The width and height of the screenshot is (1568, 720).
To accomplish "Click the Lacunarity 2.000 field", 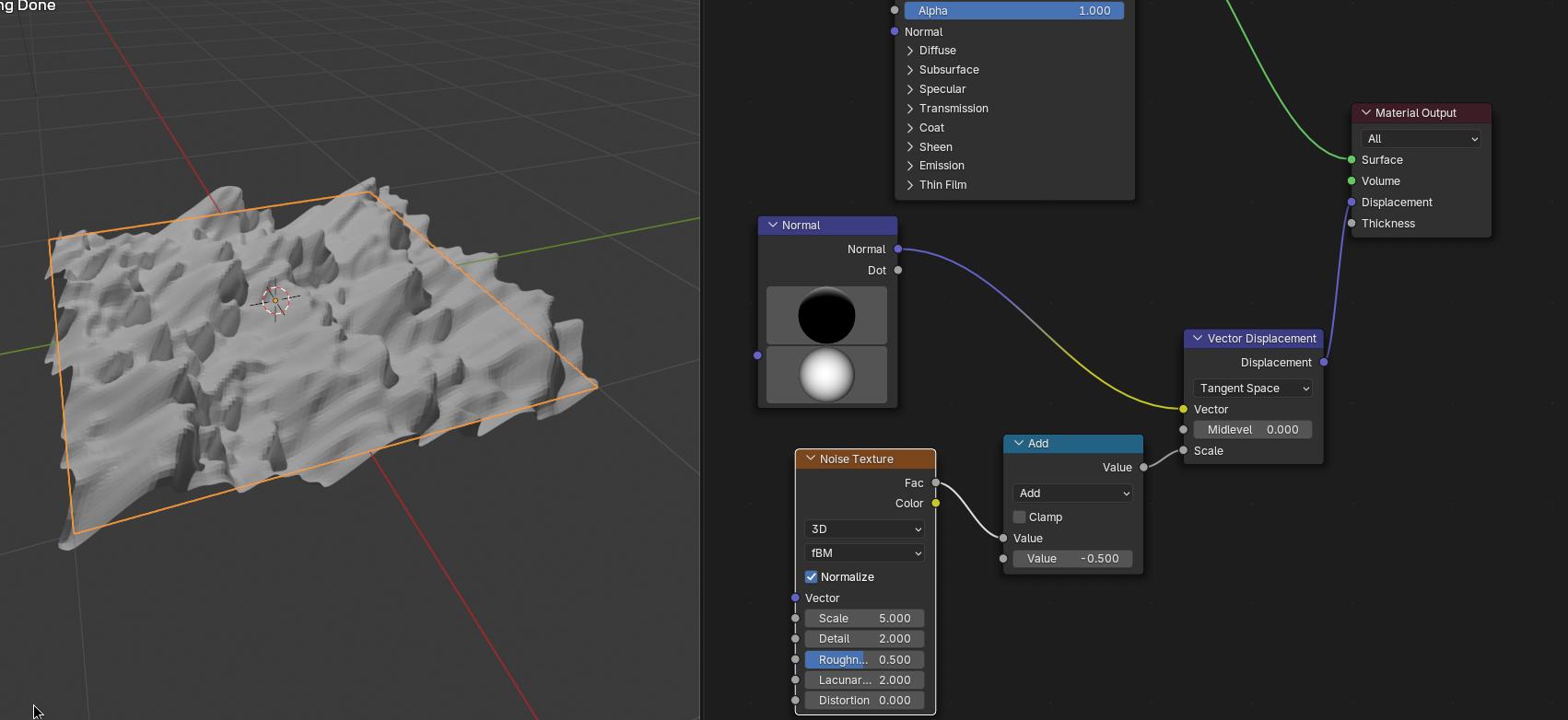I will click(x=864, y=680).
